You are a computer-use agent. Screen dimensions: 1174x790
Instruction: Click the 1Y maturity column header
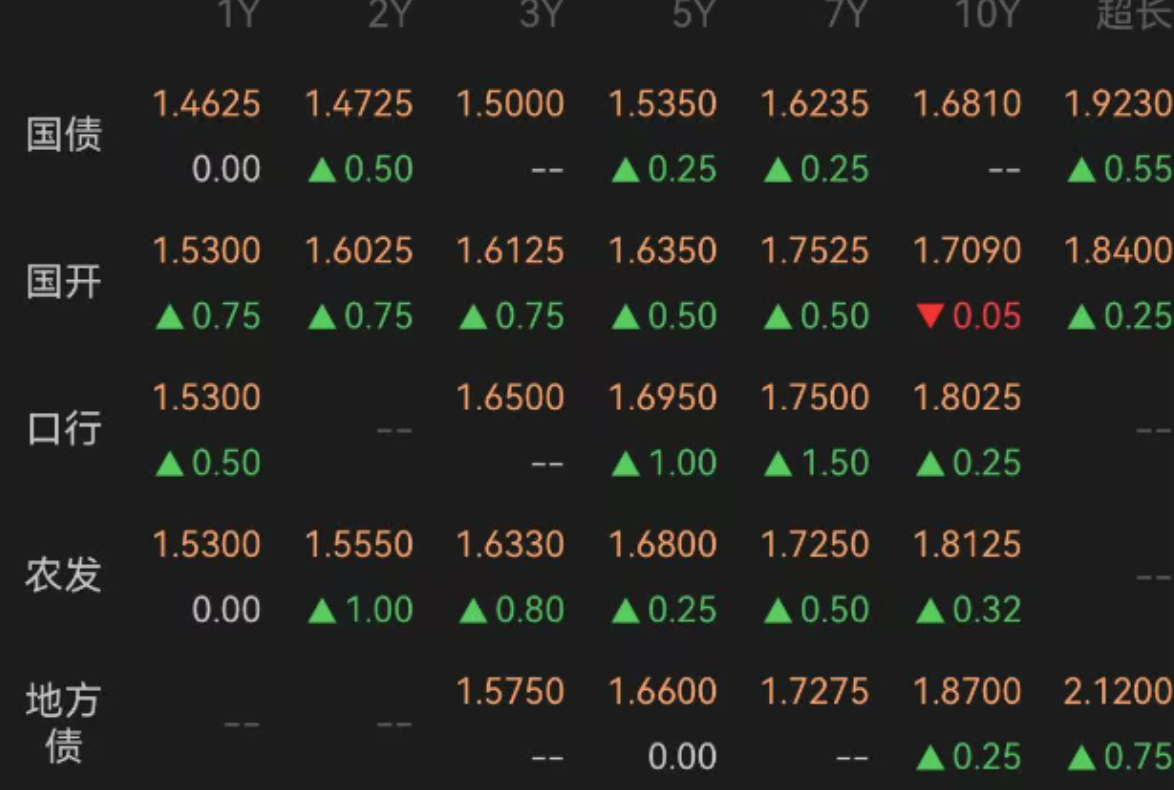tap(238, 14)
